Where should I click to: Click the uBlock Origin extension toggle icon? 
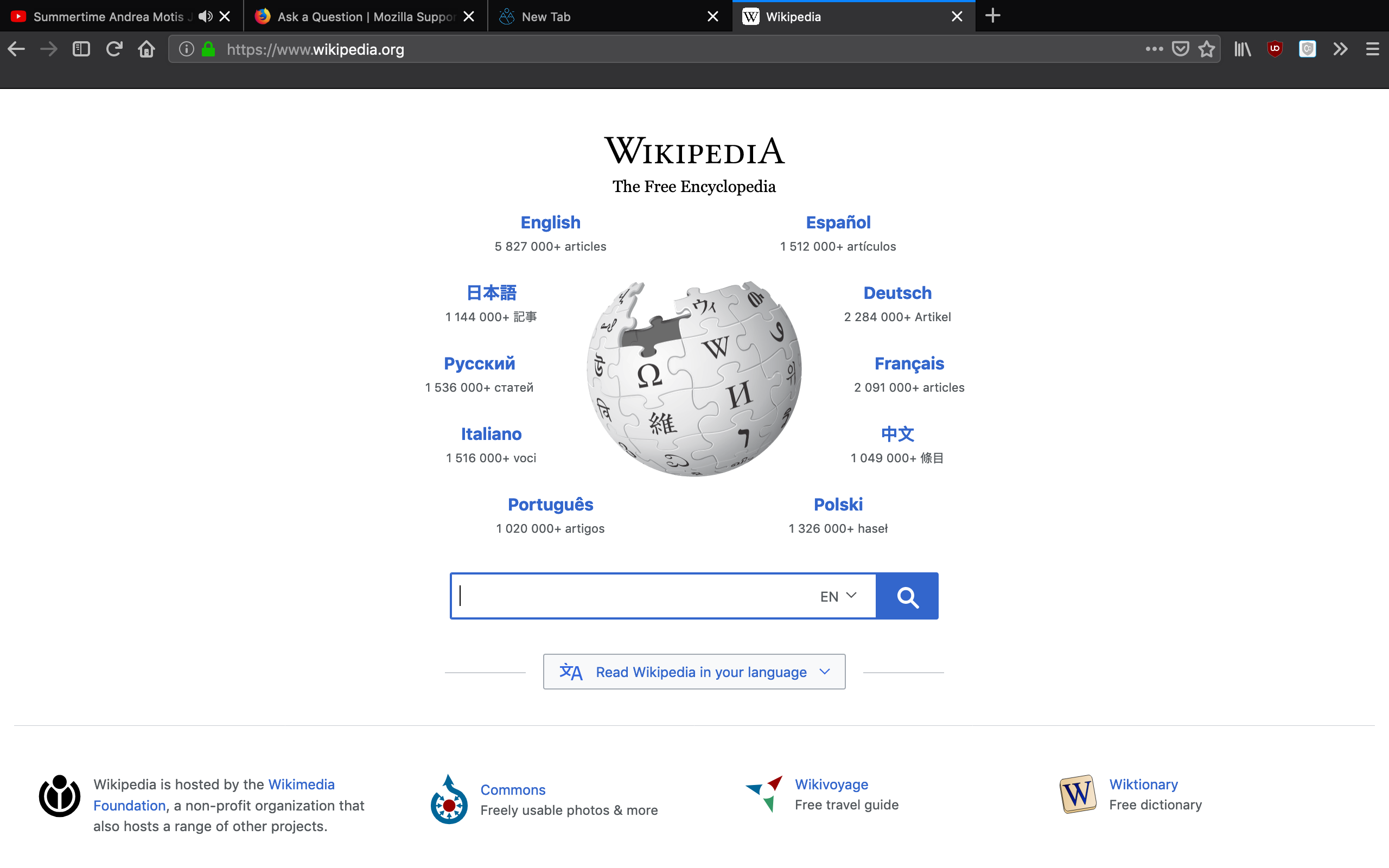tap(1274, 50)
